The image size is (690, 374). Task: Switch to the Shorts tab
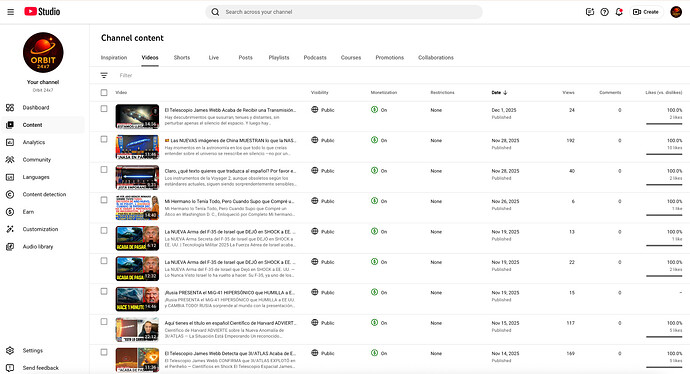pyautogui.click(x=182, y=58)
